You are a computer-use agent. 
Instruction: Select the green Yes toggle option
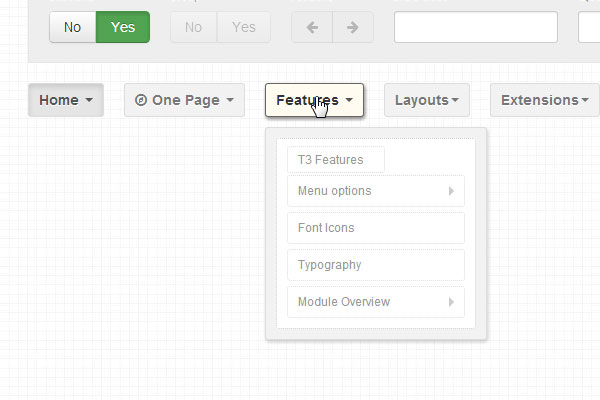pyautogui.click(x=123, y=27)
